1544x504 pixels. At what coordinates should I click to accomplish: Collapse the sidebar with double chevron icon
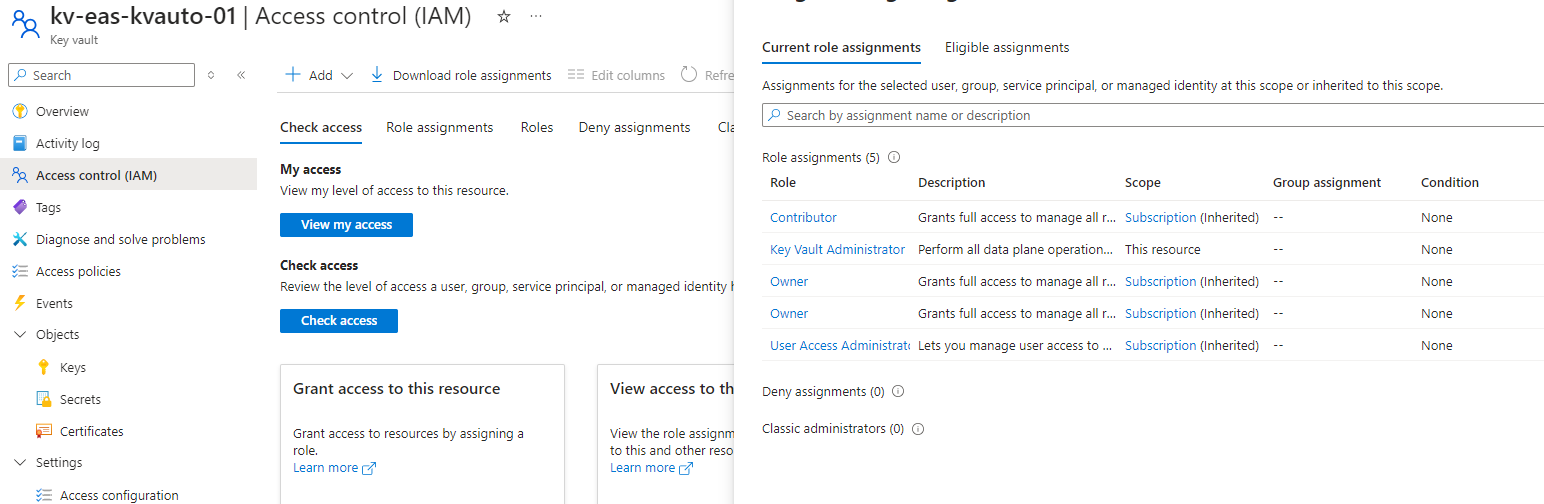(x=241, y=75)
